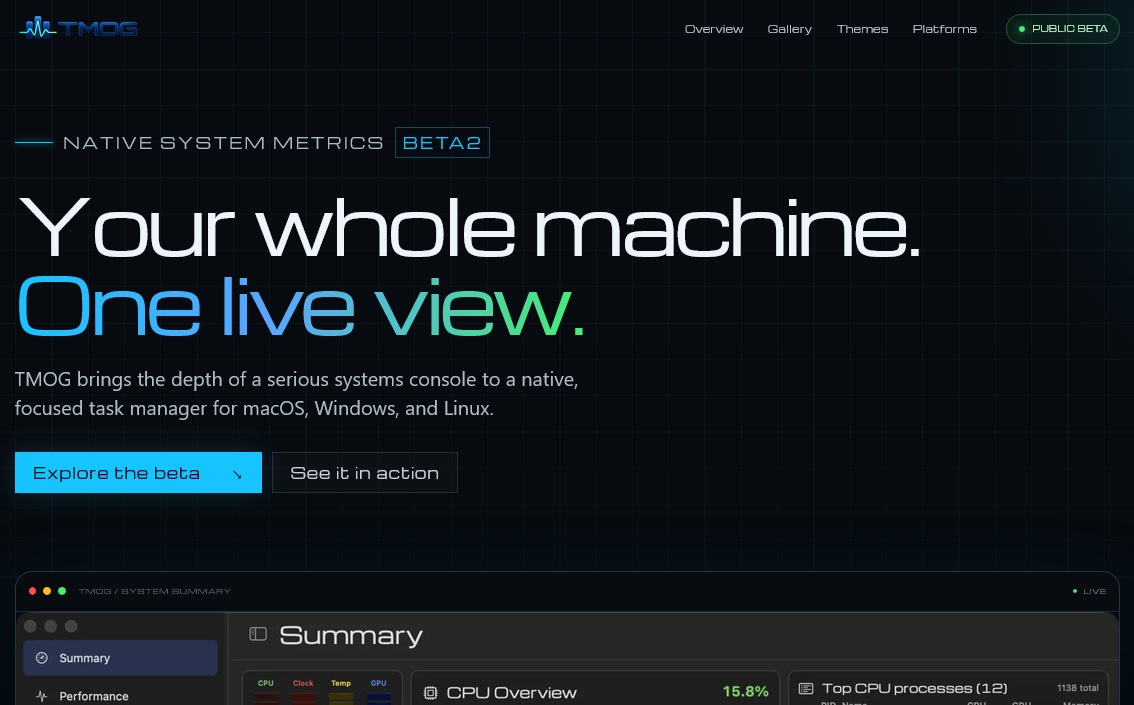Click the large Summary page heading
The image size is (1134, 705).
pyautogui.click(x=351, y=635)
